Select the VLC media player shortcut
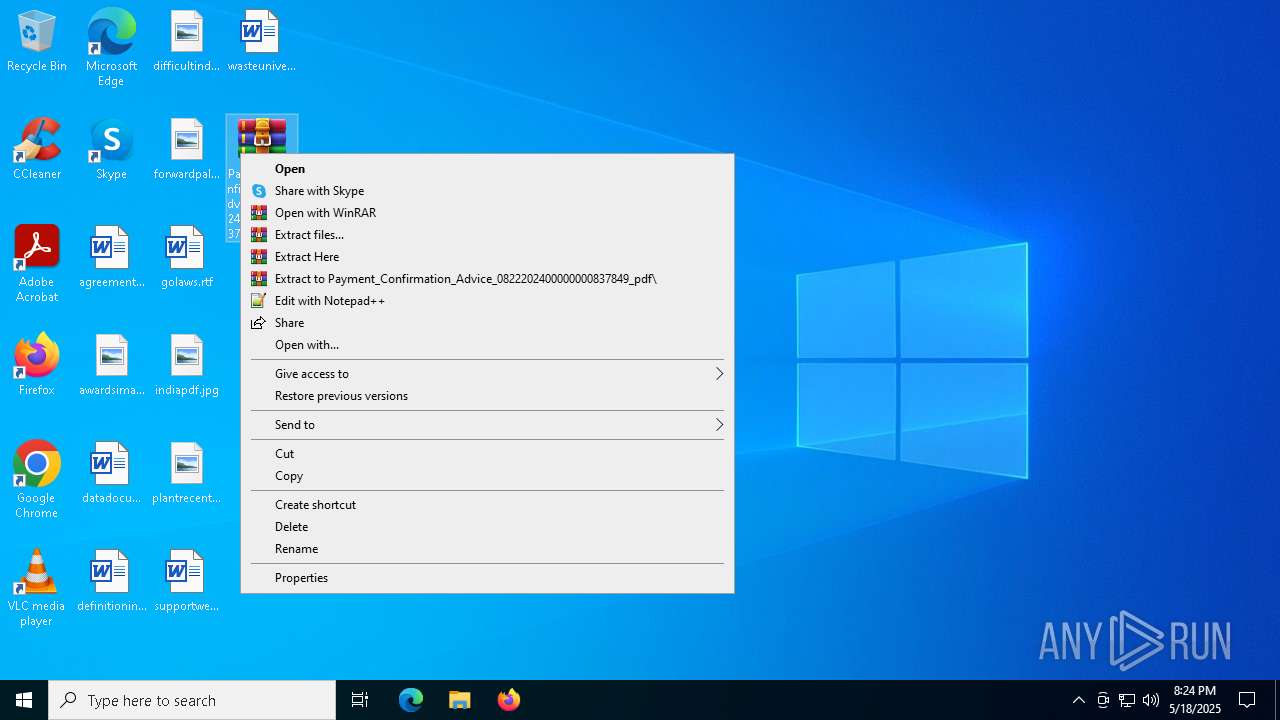 point(37,588)
